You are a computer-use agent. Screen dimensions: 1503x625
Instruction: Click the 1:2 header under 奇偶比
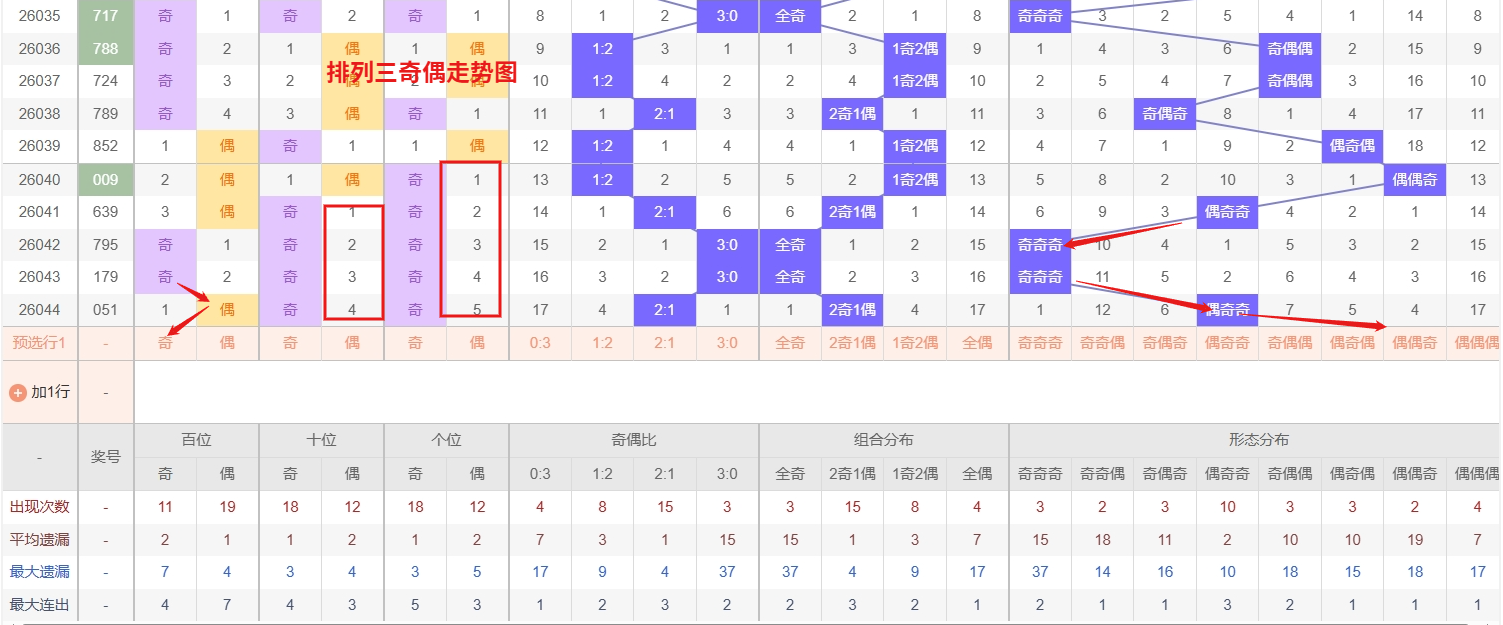click(602, 473)
